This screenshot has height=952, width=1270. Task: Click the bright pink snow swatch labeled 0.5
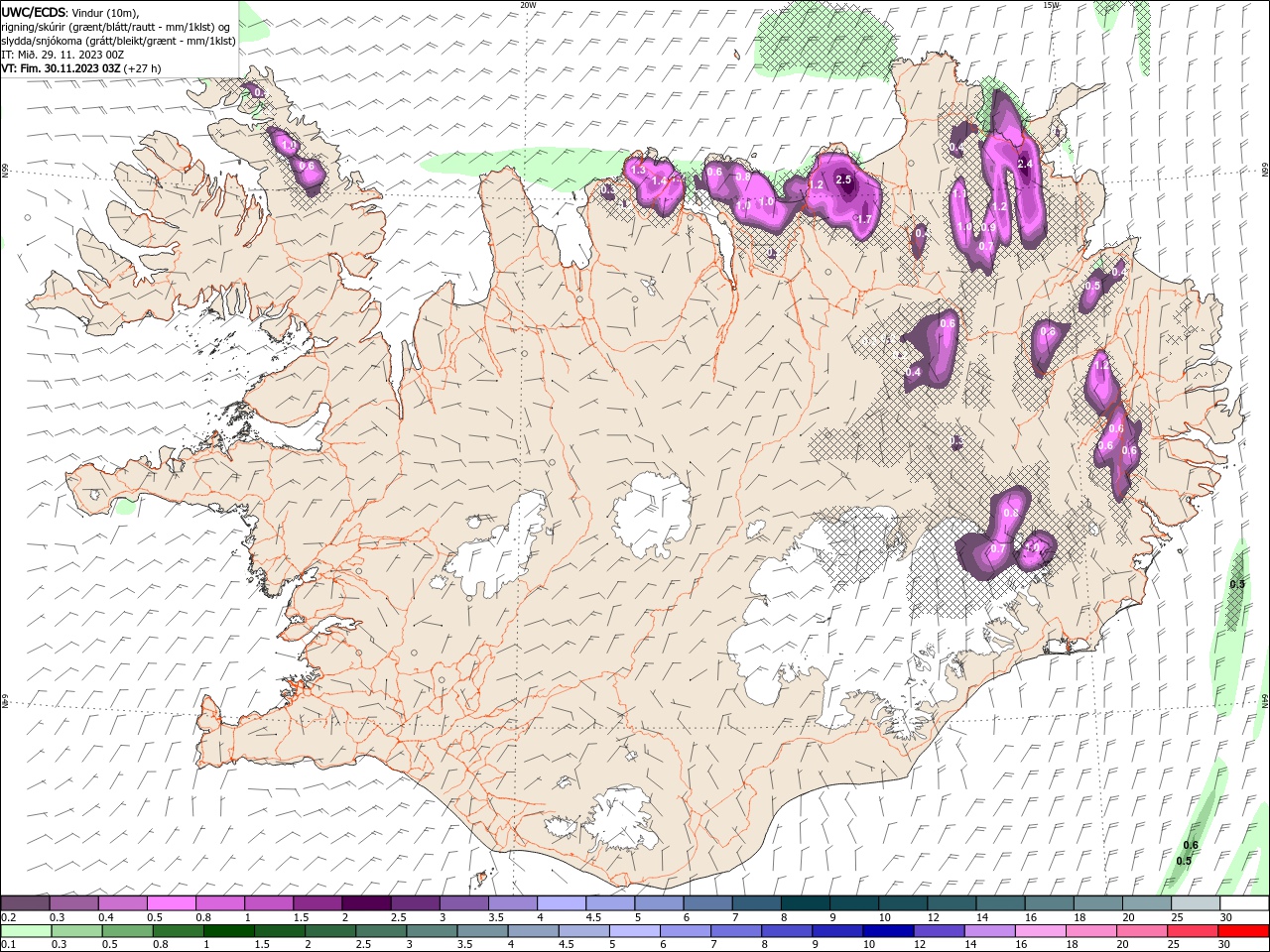coord(171,903)
